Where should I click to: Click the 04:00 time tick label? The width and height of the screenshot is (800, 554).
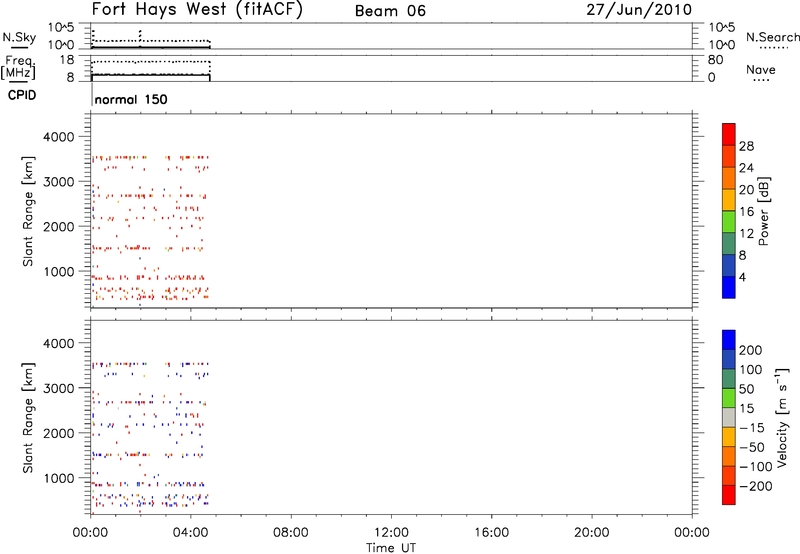tap(191, 533)
